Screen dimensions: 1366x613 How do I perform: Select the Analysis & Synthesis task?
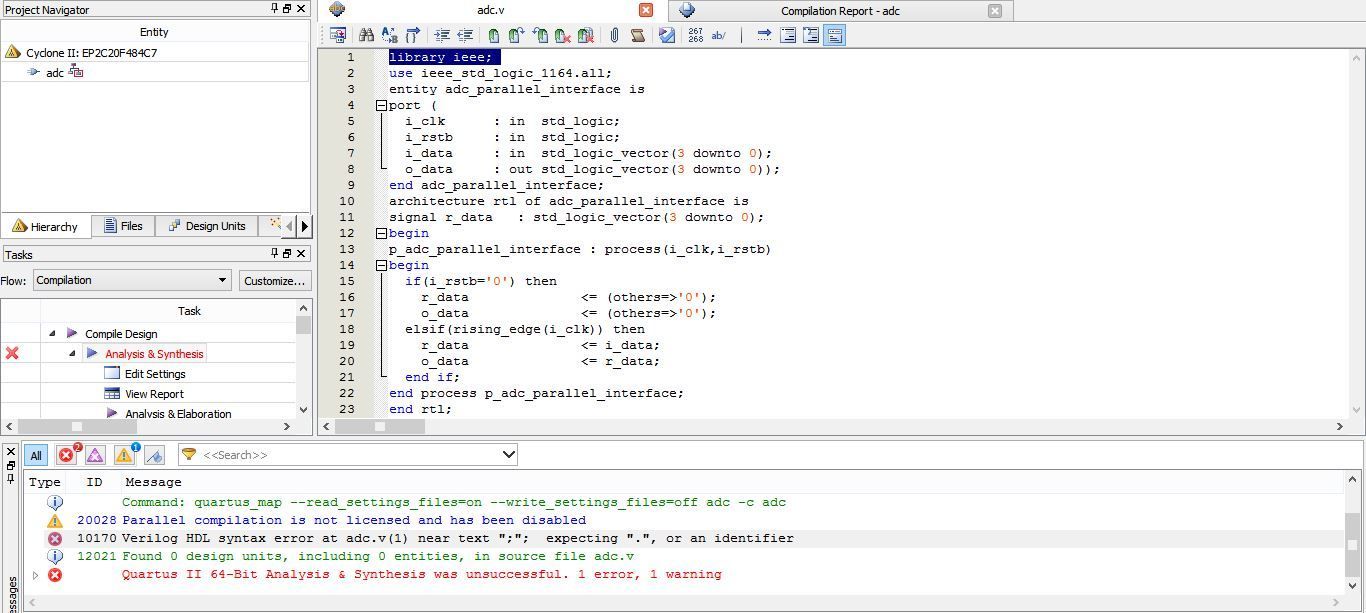154,353
